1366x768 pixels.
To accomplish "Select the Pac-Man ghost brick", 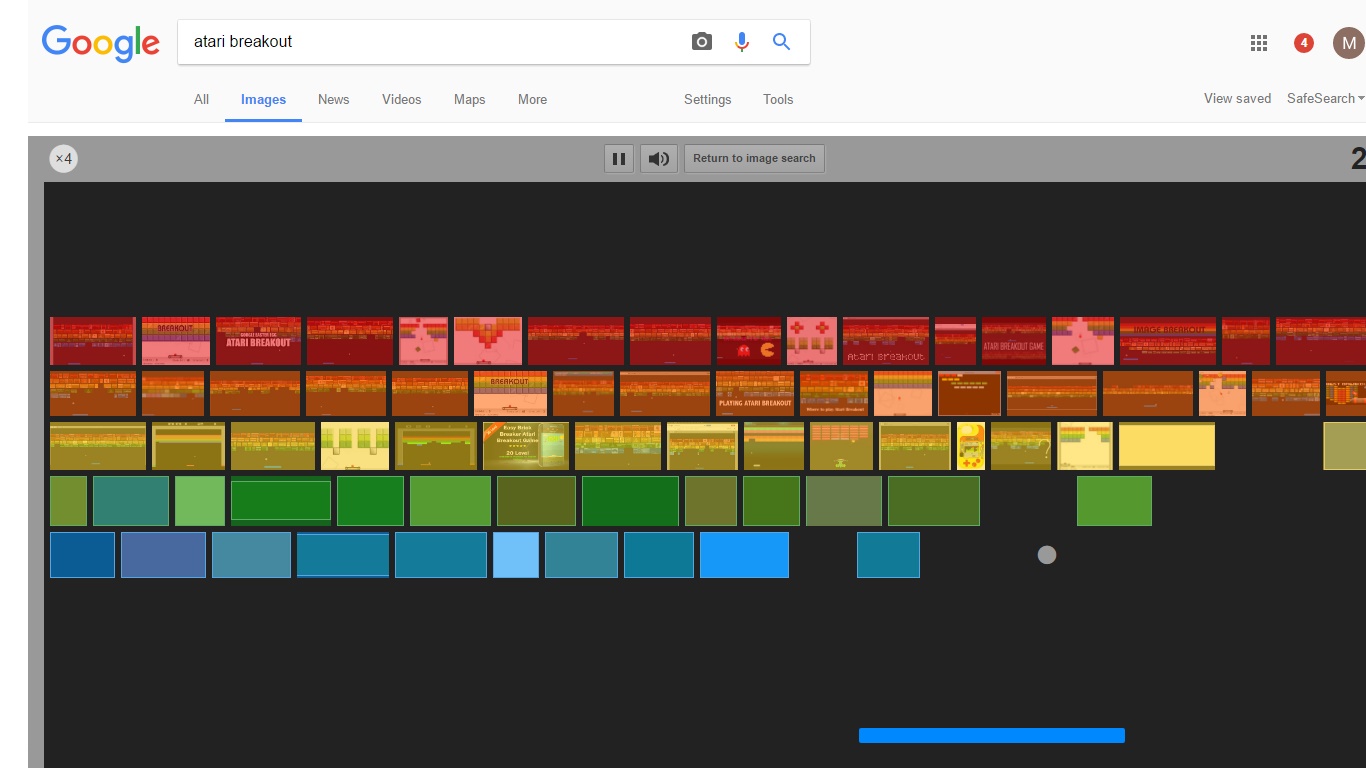I will pos(749,341).
